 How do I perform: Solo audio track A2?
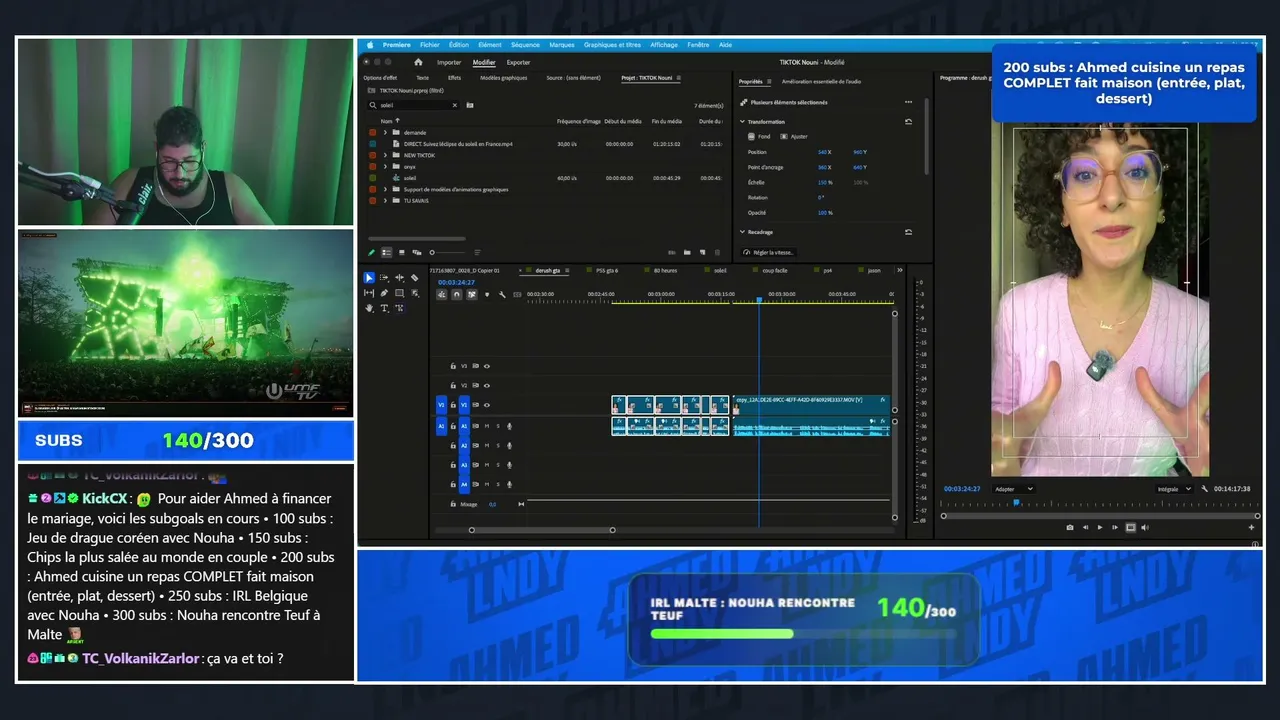(498, 446)
